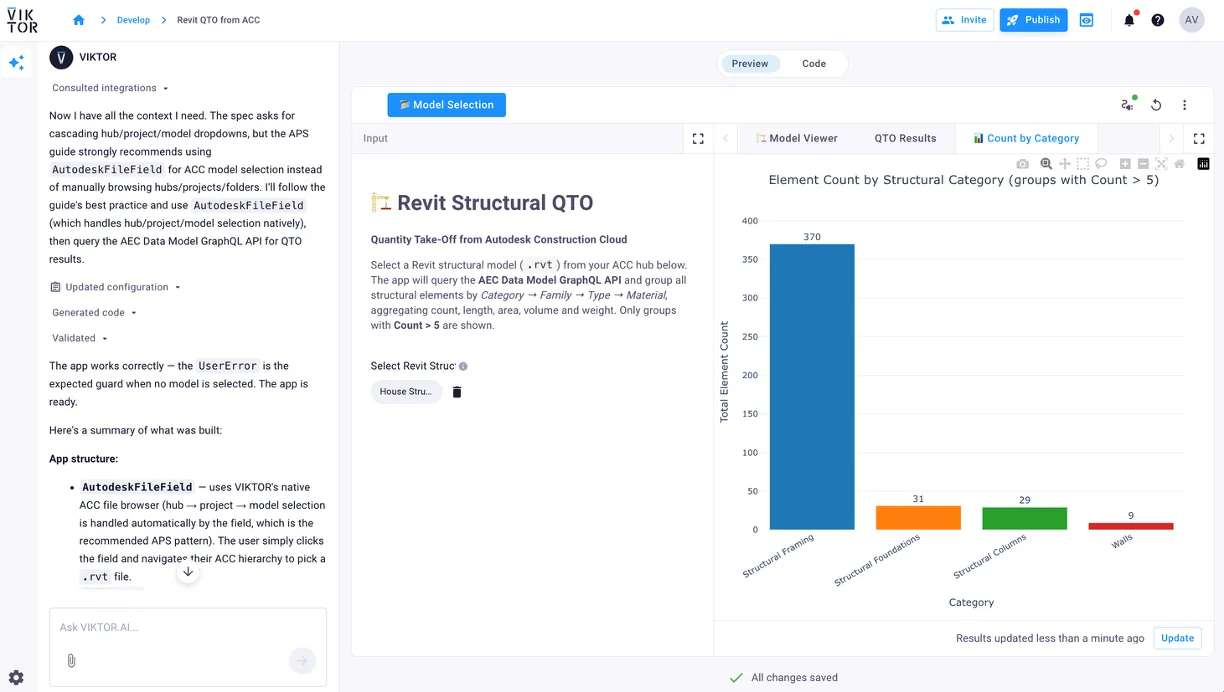Click the green Structural Columns bar
The image size is (1224, 692).
coord(1024,519)
